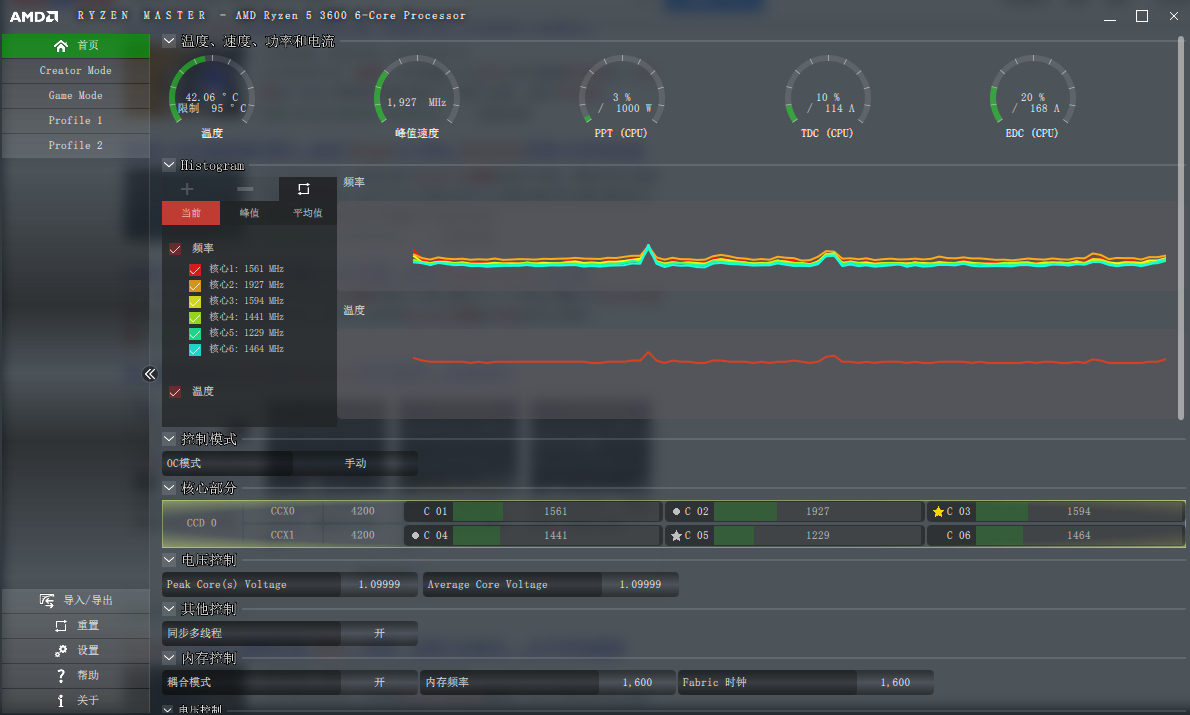Click the 同步多线程 开 value
Image resolution: width=1190 pixels, height=715 pixels.
pyautogui.click(x=379, y=633)
